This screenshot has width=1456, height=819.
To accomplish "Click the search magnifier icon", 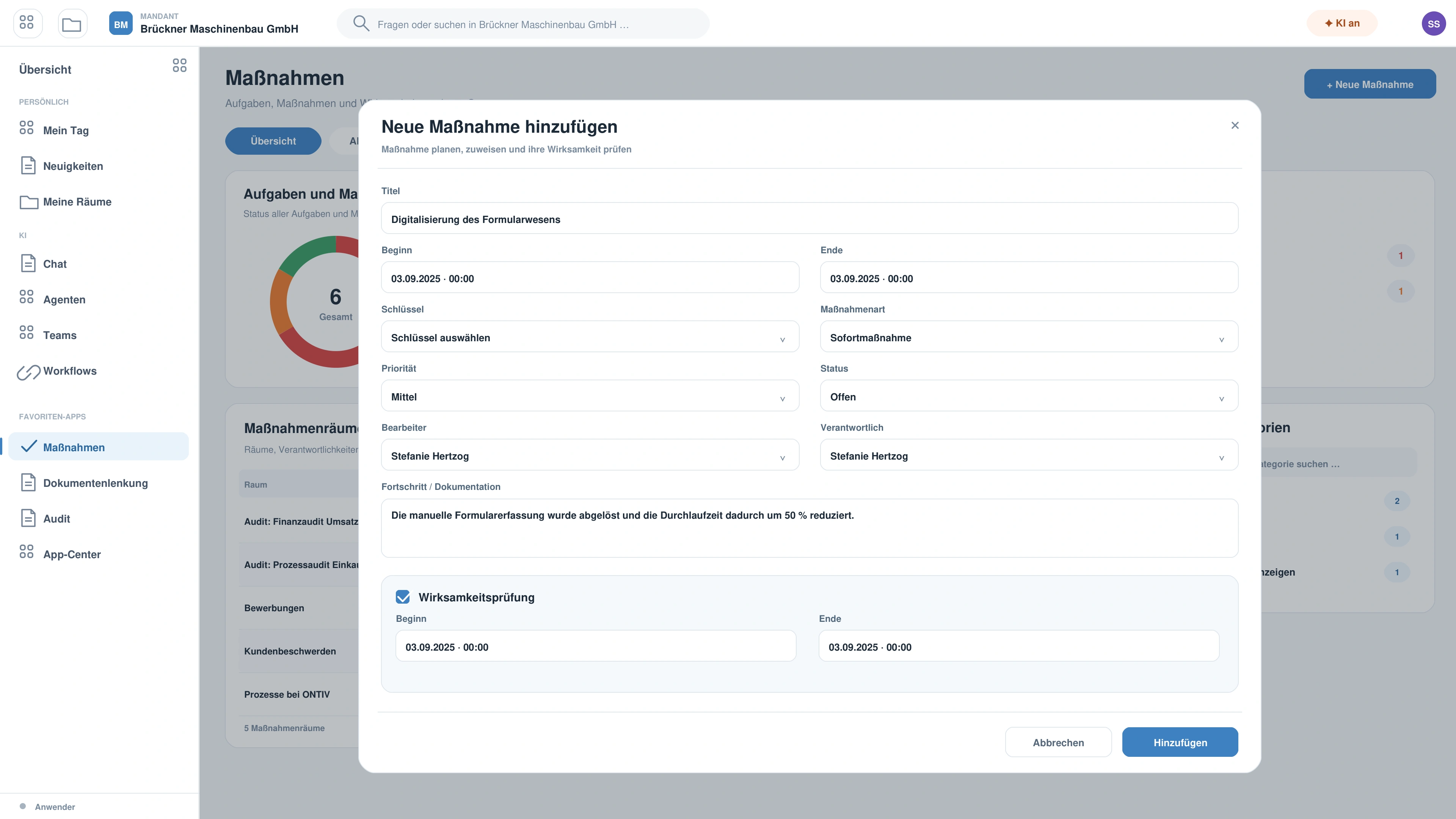I will [361, 24].
